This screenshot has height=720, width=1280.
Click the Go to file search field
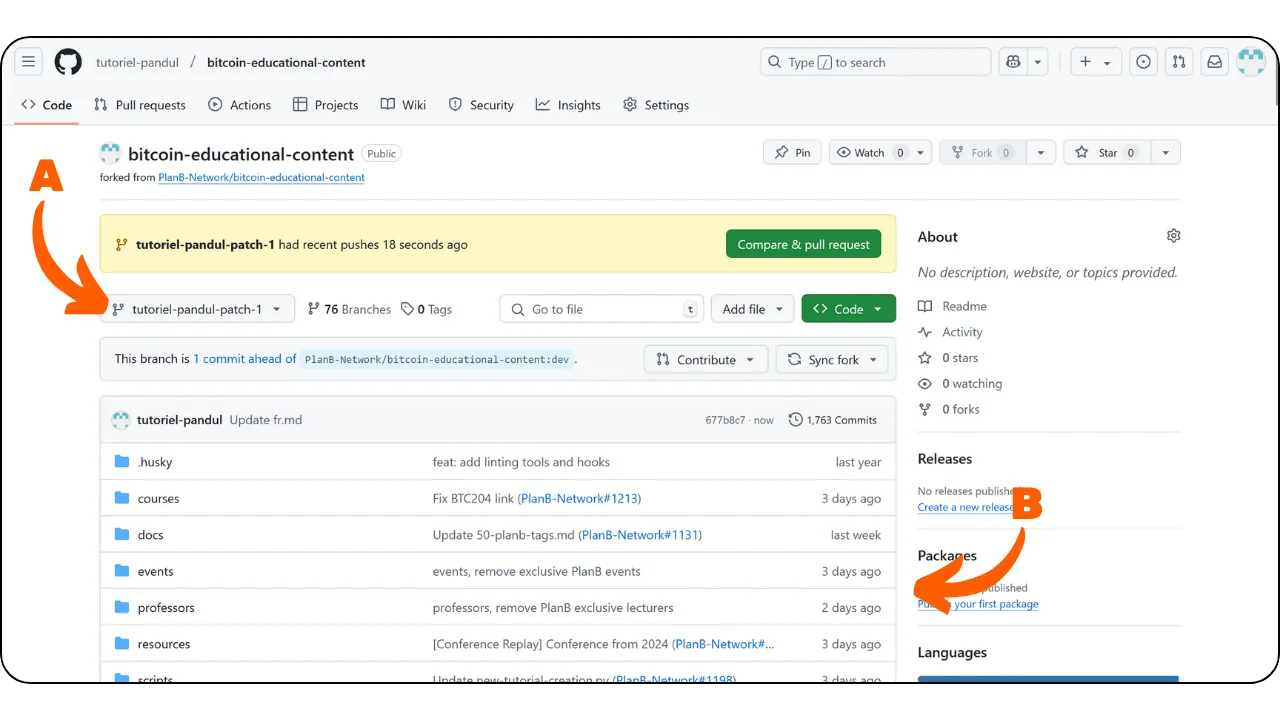tap(601, 309)
